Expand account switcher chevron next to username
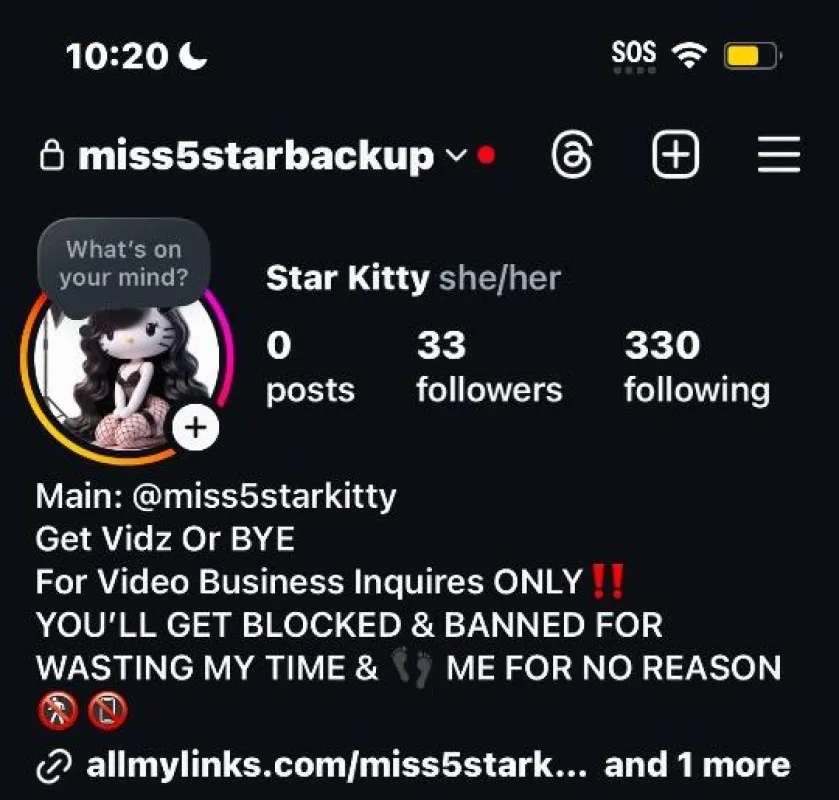The height and width of the screenshot is (800, 839). pos(456,156)
